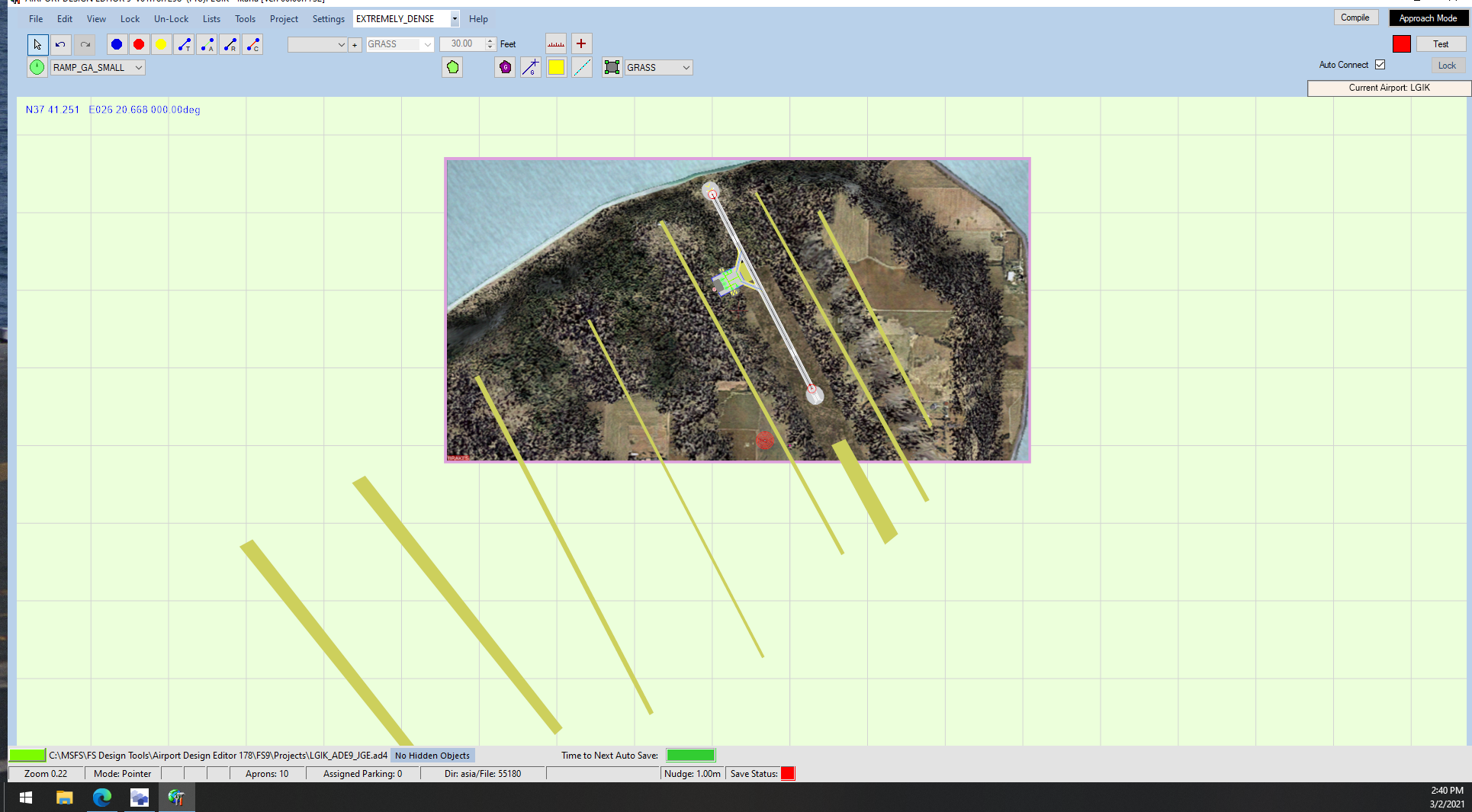Click the Mode: Pointer status entry
The width and height of the screenshot is (1472, 812).
pos(123,774)
